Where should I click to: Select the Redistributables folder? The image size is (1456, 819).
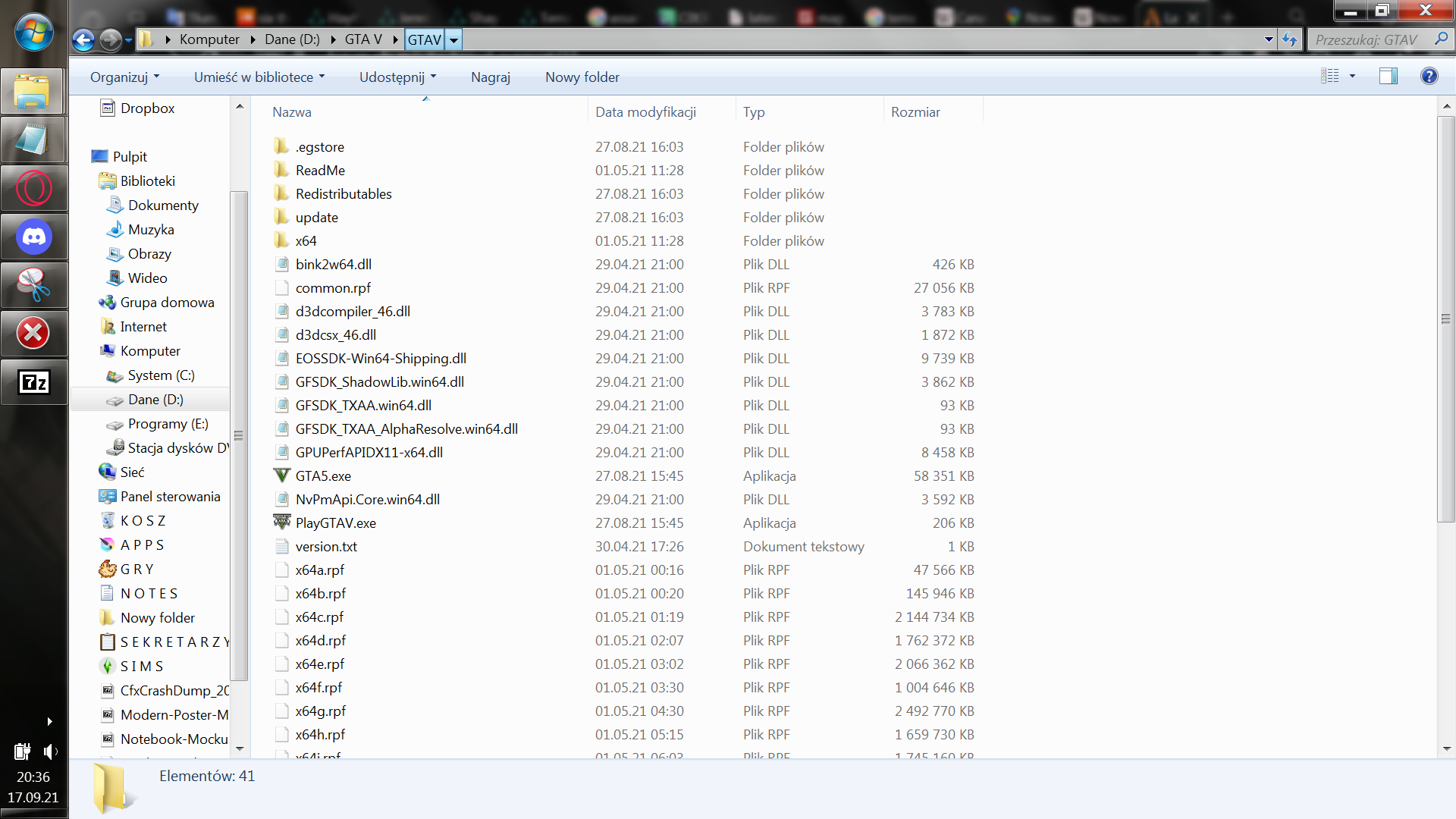(x=344, y=193)
